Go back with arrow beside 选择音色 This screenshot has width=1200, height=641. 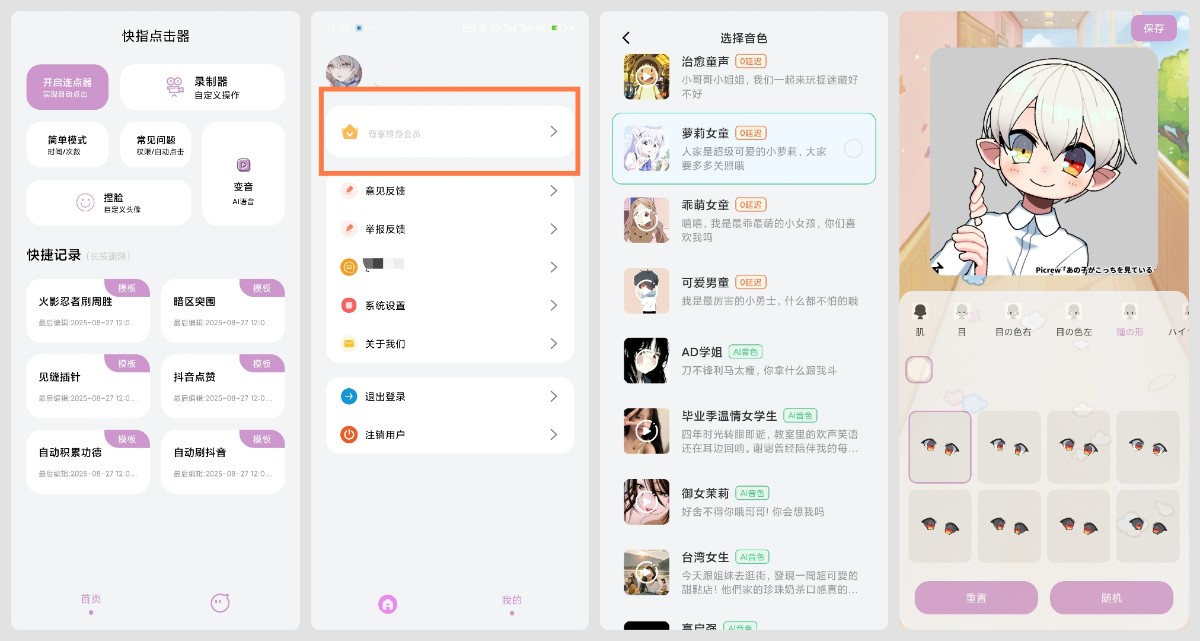[x=626, y=38]
